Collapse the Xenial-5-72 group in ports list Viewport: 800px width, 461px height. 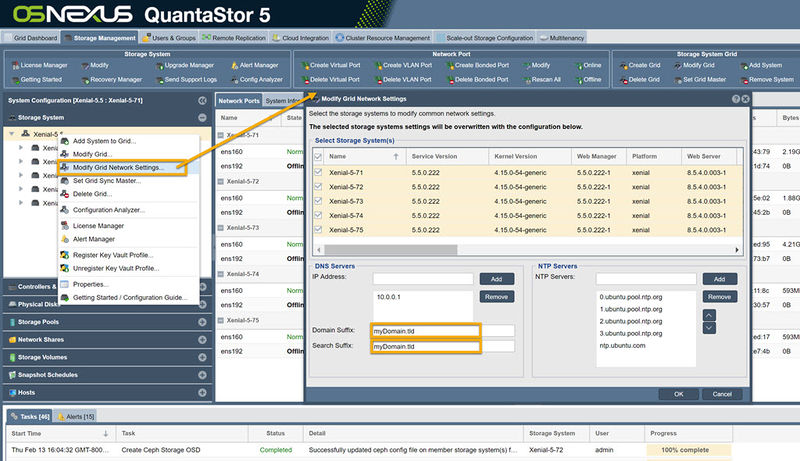(221, 182)
